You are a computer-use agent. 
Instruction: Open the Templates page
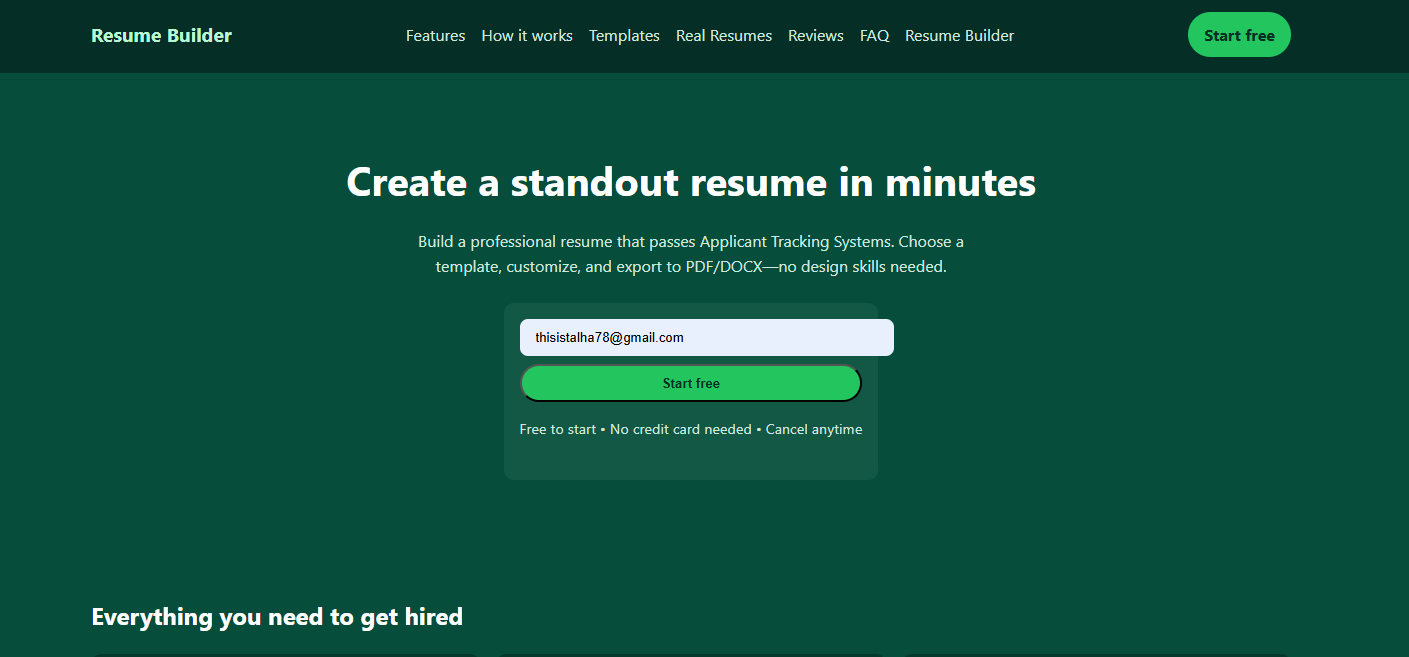point(624,35)
